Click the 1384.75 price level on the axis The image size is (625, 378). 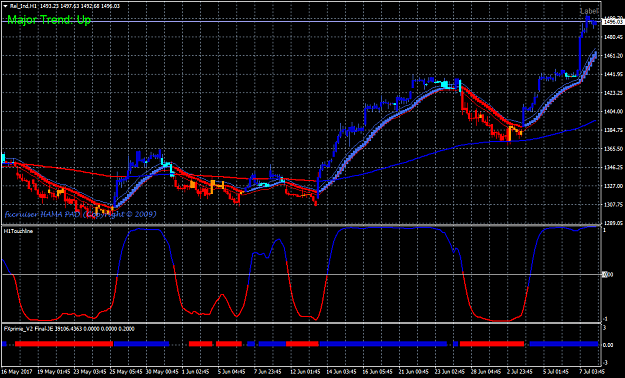613,130
